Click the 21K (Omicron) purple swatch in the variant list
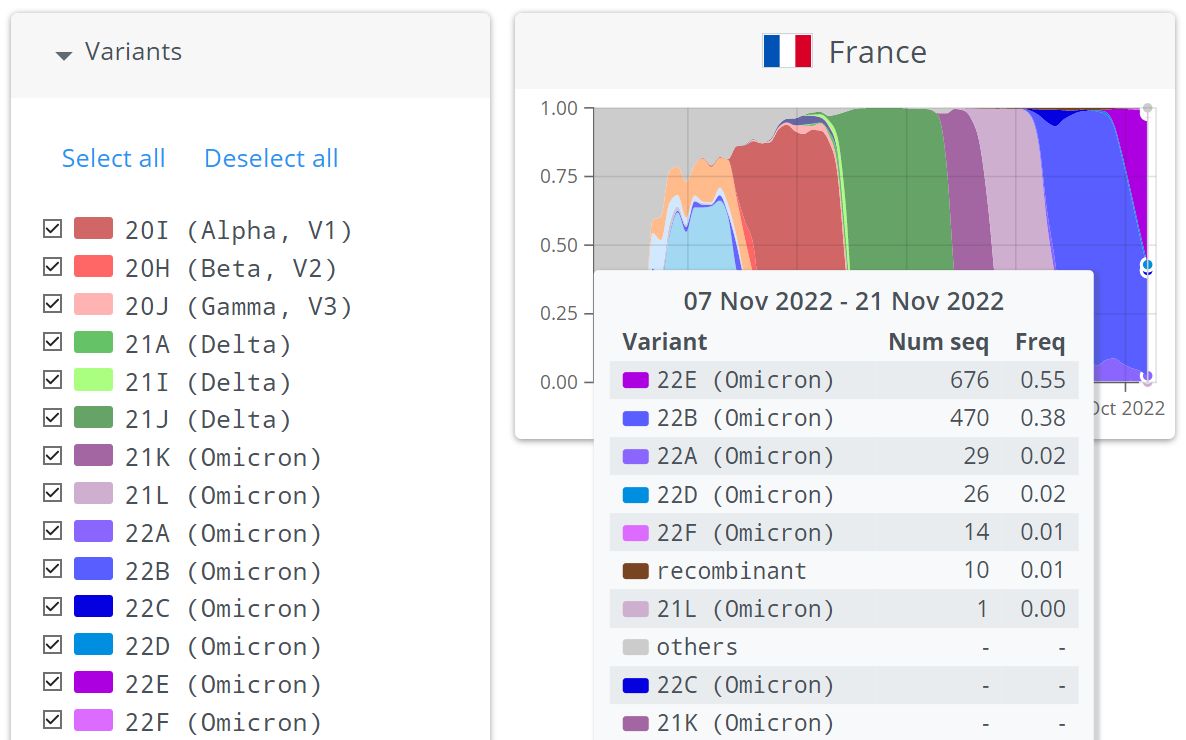This screenshot has height=740, width=1186. point(93,456)
